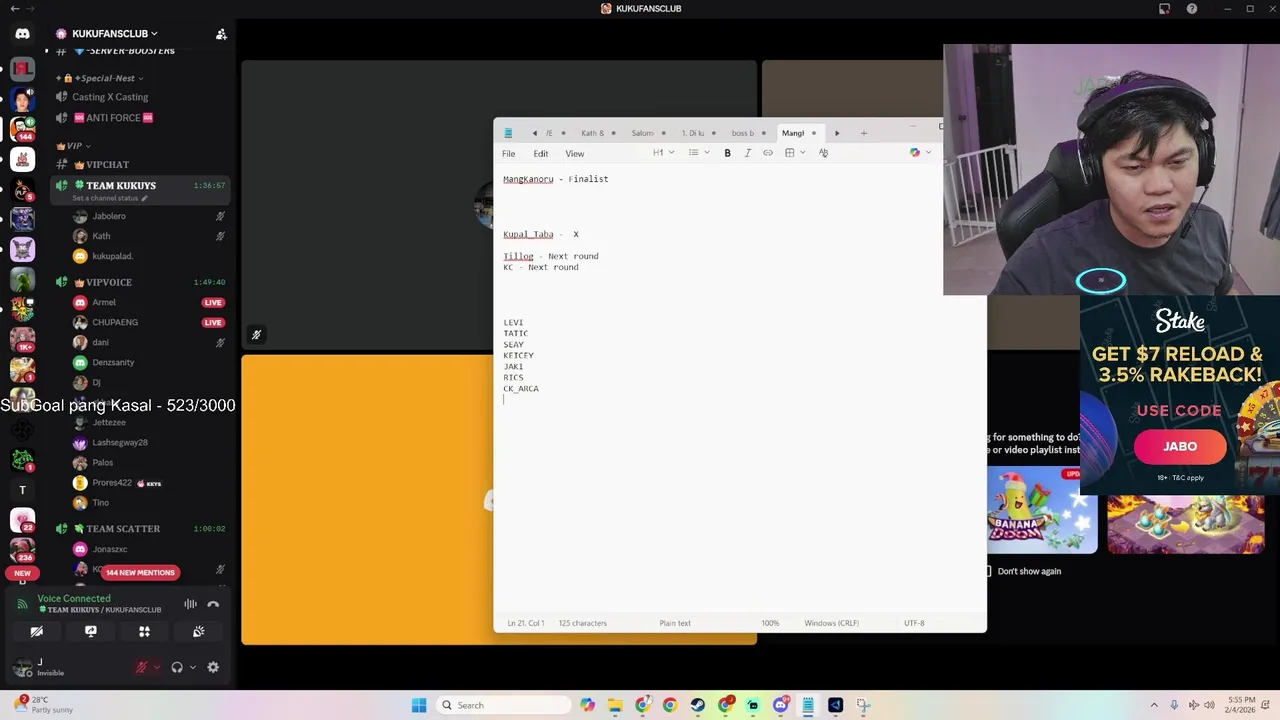Click the Voice Connected status text
This screenshot has width=1280, height=720.
74,598
